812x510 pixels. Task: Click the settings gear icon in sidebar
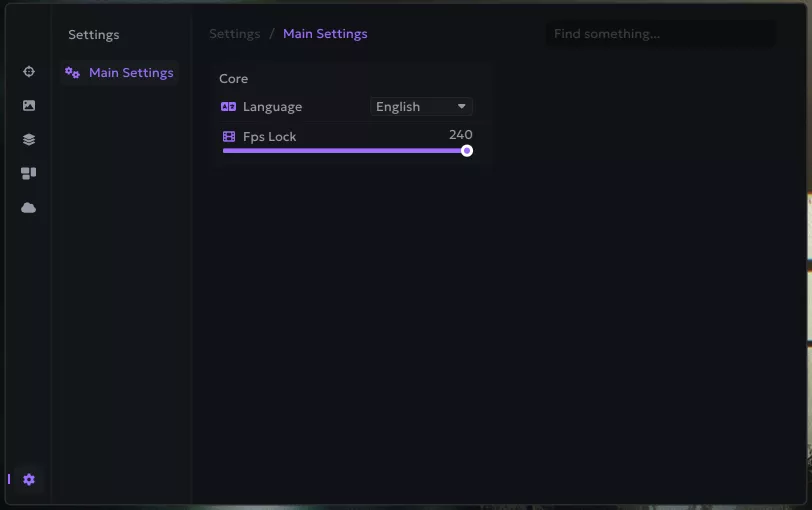coord(29,480)
